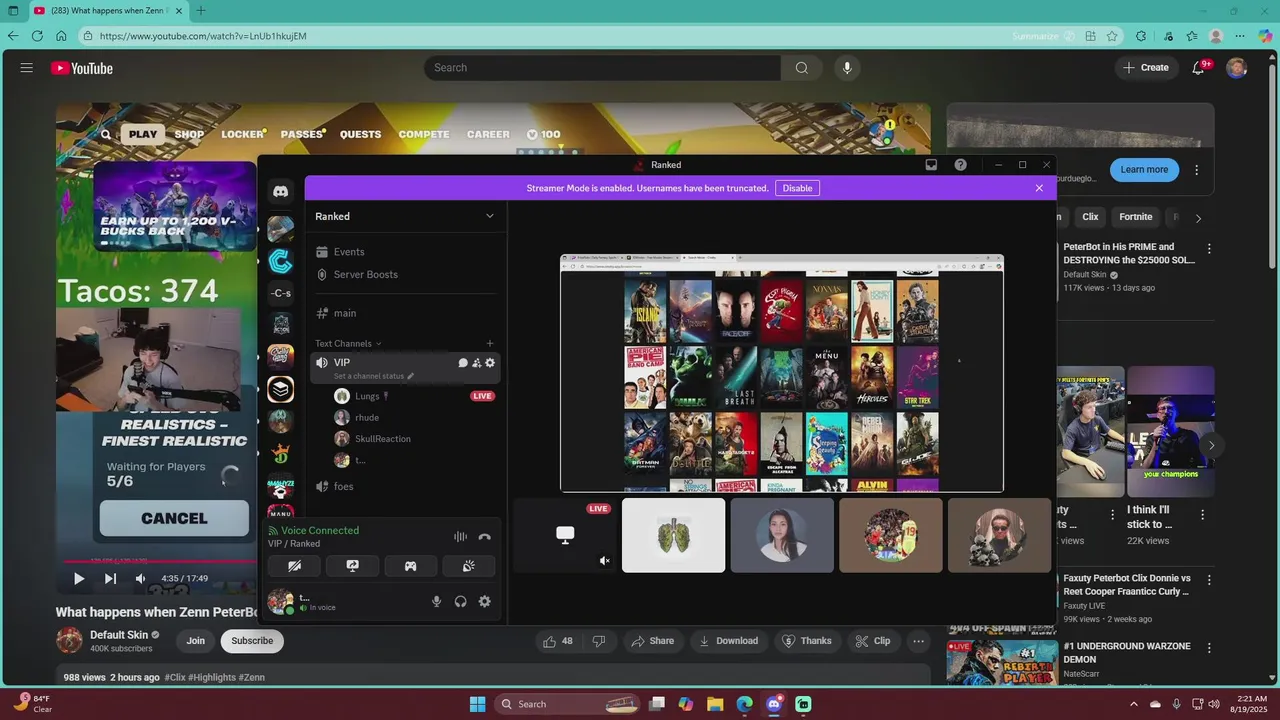The image size is (1280, 720).
Task: Expand the Ranked server dropdown
Action: point(489,216)
